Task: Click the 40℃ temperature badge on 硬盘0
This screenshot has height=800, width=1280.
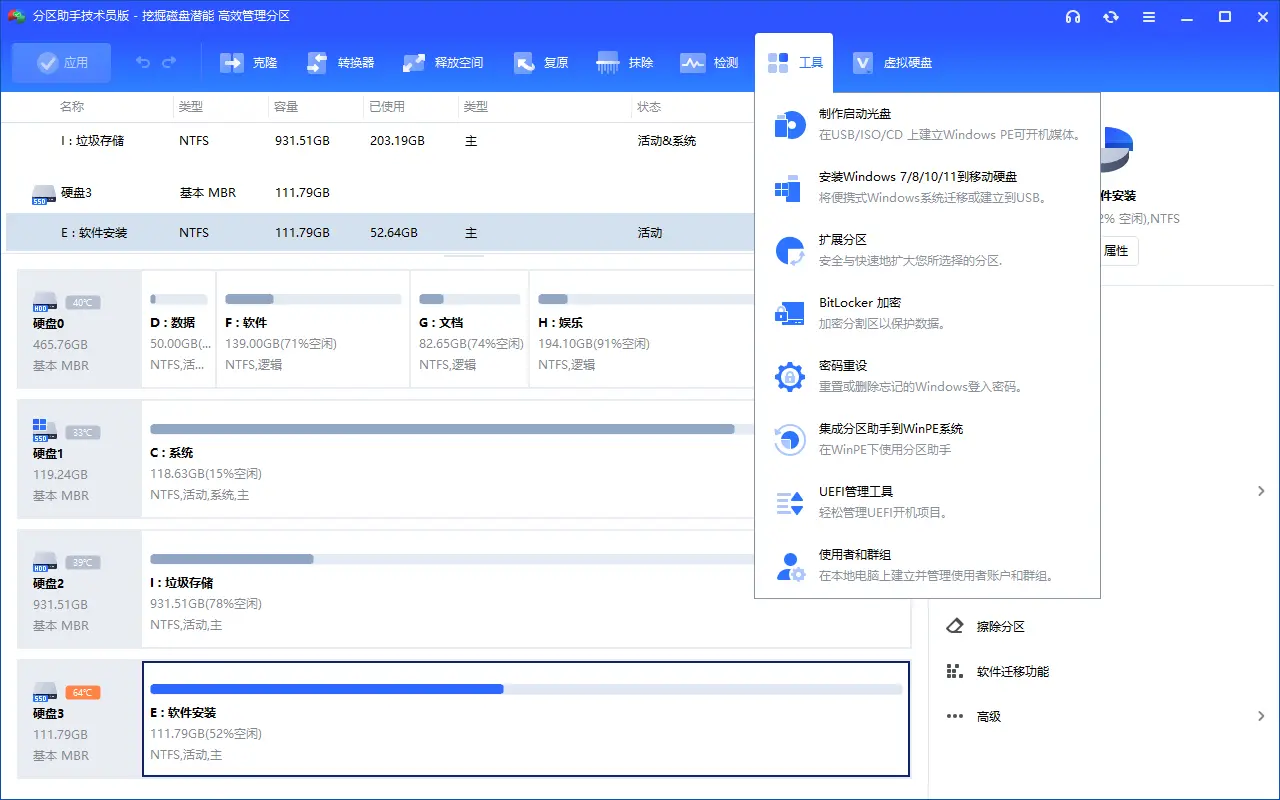Action: tap(83, 302)
